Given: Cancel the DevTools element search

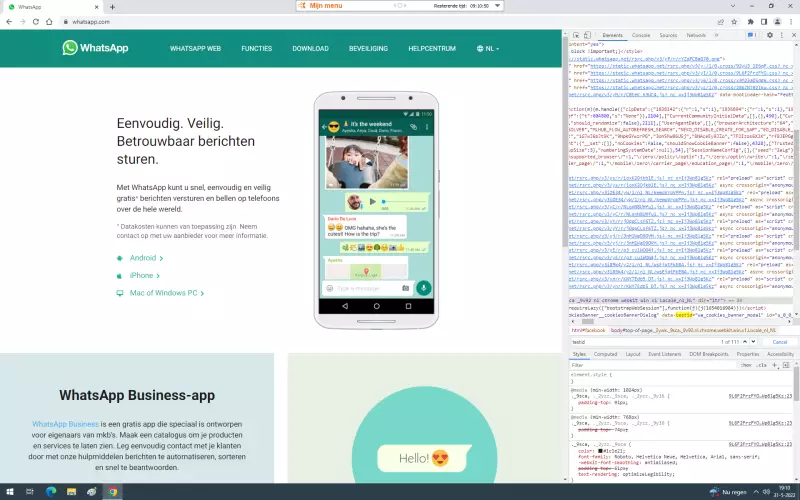Looking at the screenshot, I should coord(780,342).
